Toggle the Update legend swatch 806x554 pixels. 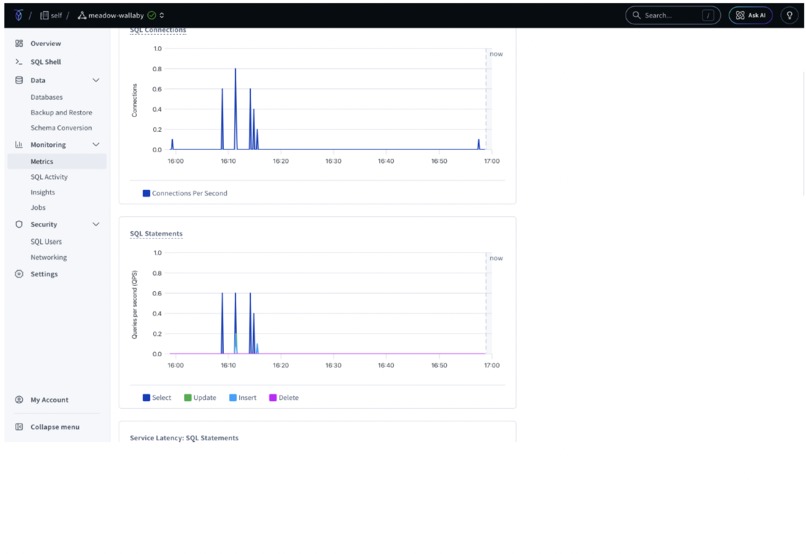click(x=188, y=398)
